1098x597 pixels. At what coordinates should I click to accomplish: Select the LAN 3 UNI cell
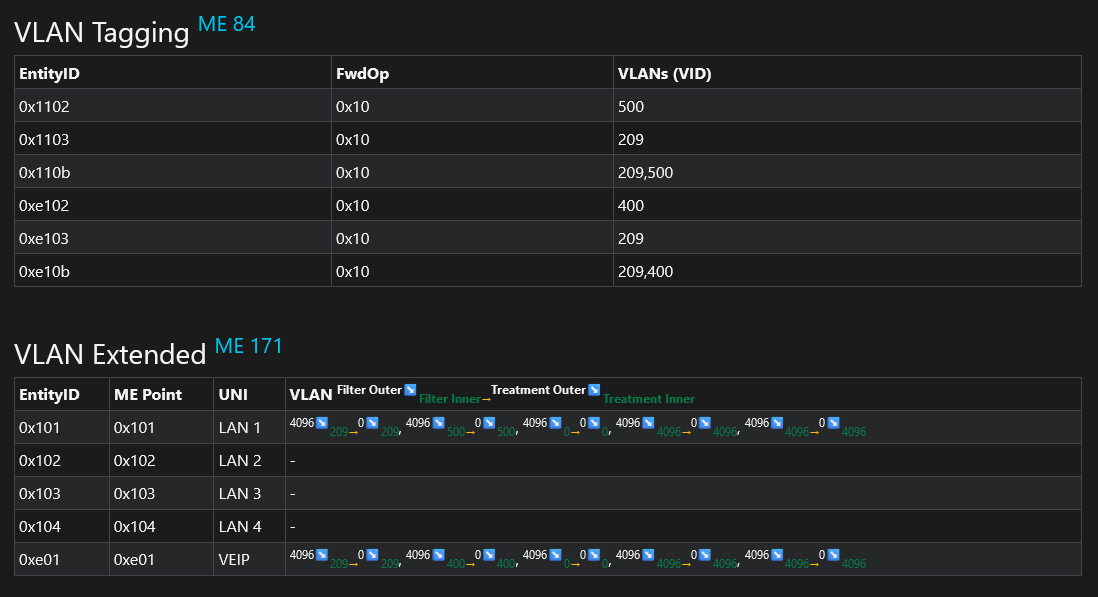click(249, 493)
